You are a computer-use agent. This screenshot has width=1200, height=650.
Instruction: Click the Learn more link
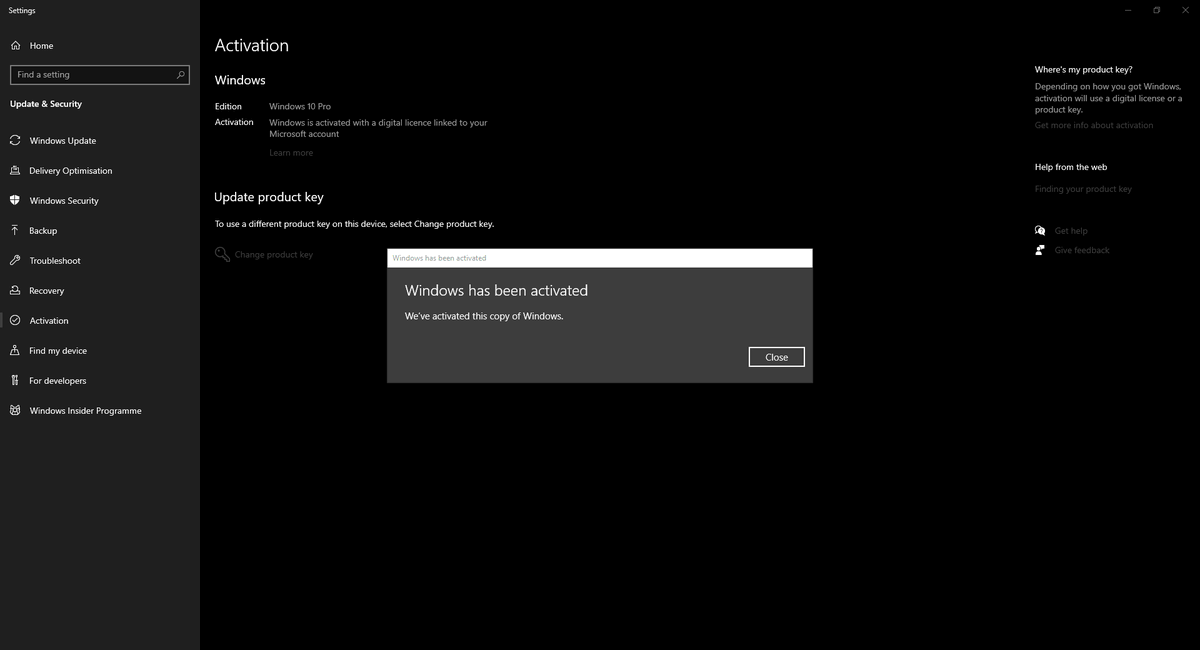pos(291,153)
